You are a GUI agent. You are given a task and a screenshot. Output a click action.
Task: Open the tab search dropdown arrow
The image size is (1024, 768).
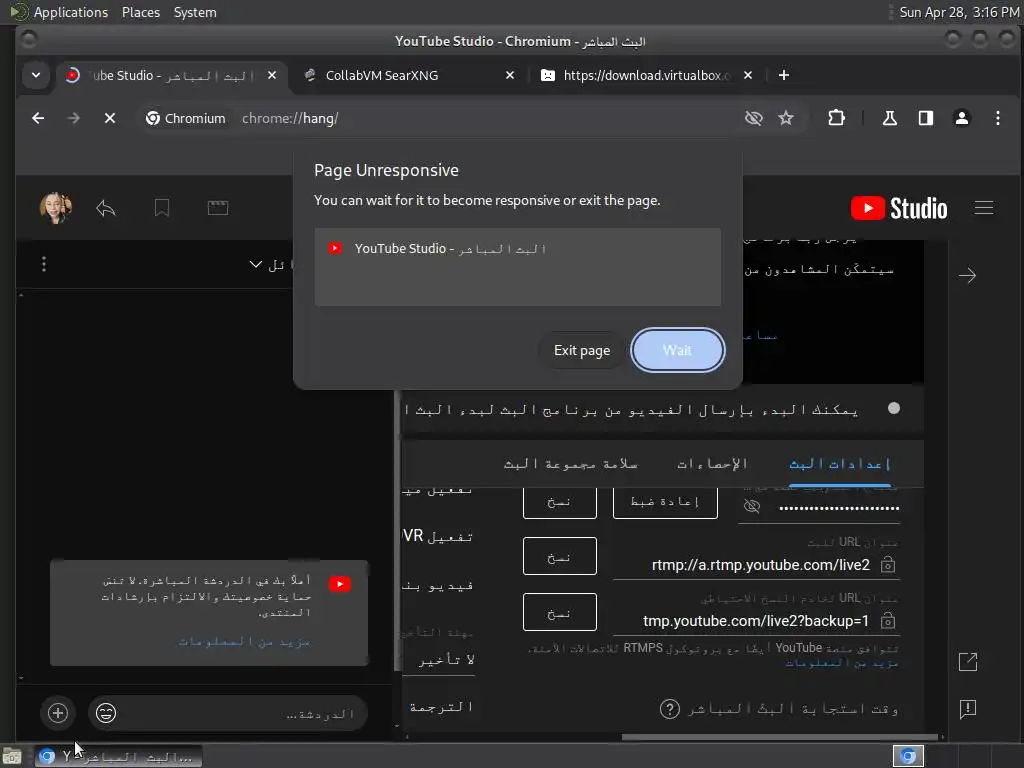point(36,75)
